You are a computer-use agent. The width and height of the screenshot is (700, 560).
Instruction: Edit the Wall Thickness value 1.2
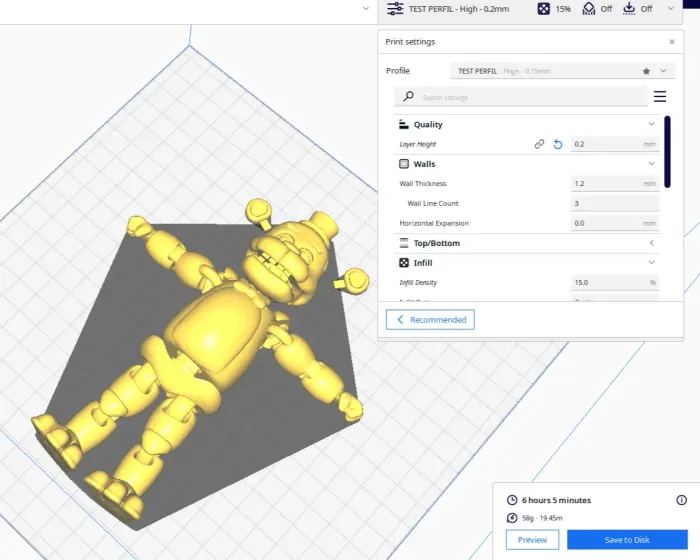click(614, 184)
